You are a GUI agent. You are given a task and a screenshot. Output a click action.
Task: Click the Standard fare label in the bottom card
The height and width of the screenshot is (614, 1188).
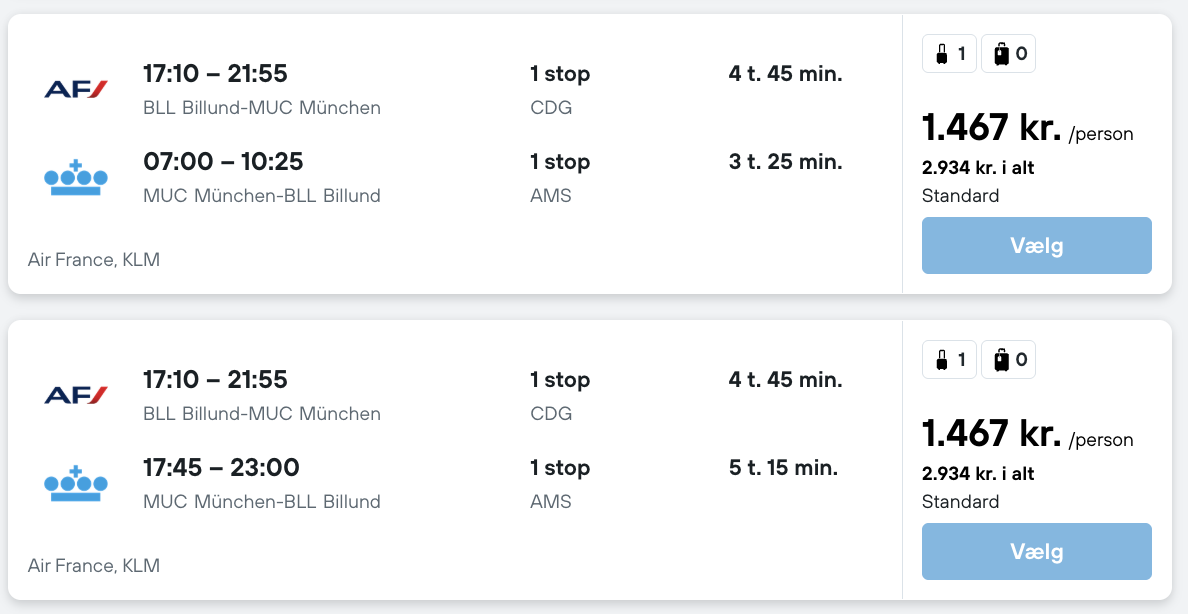click(960, 502)
